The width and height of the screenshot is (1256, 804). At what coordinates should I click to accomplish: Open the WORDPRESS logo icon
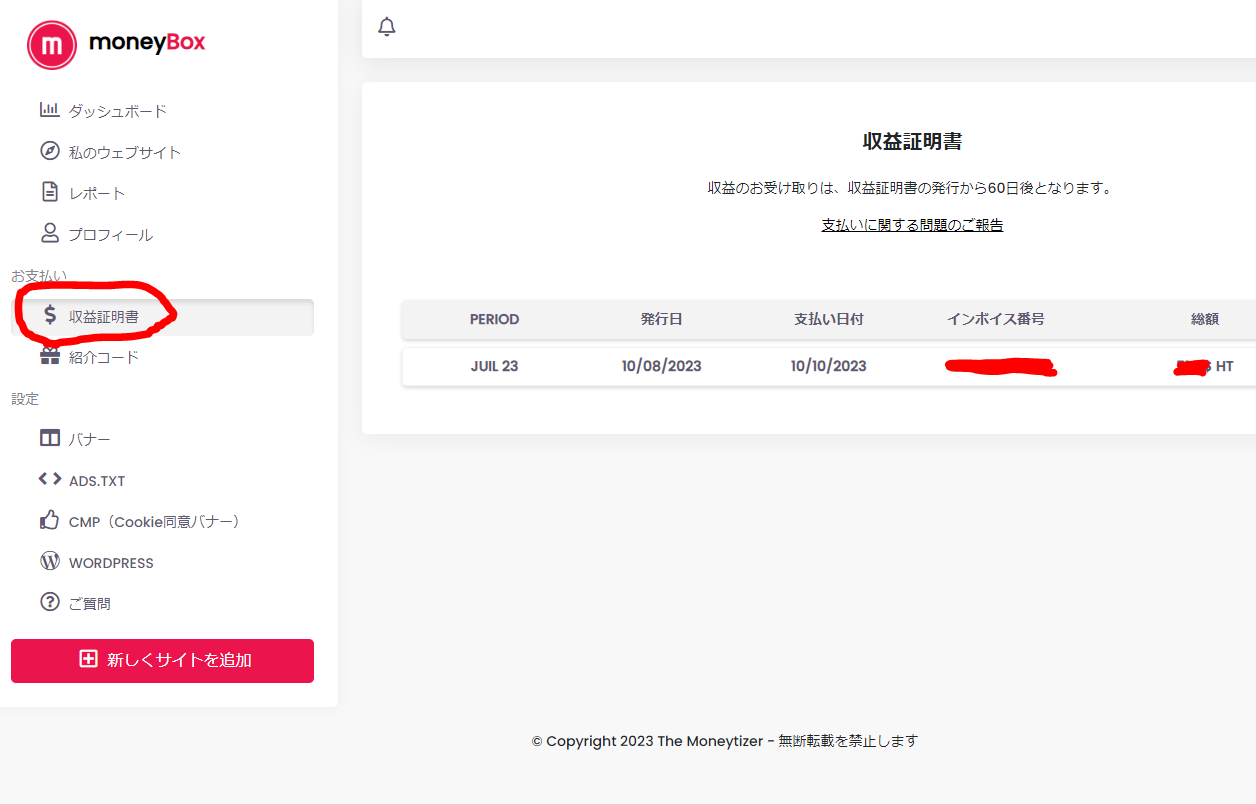49,561
